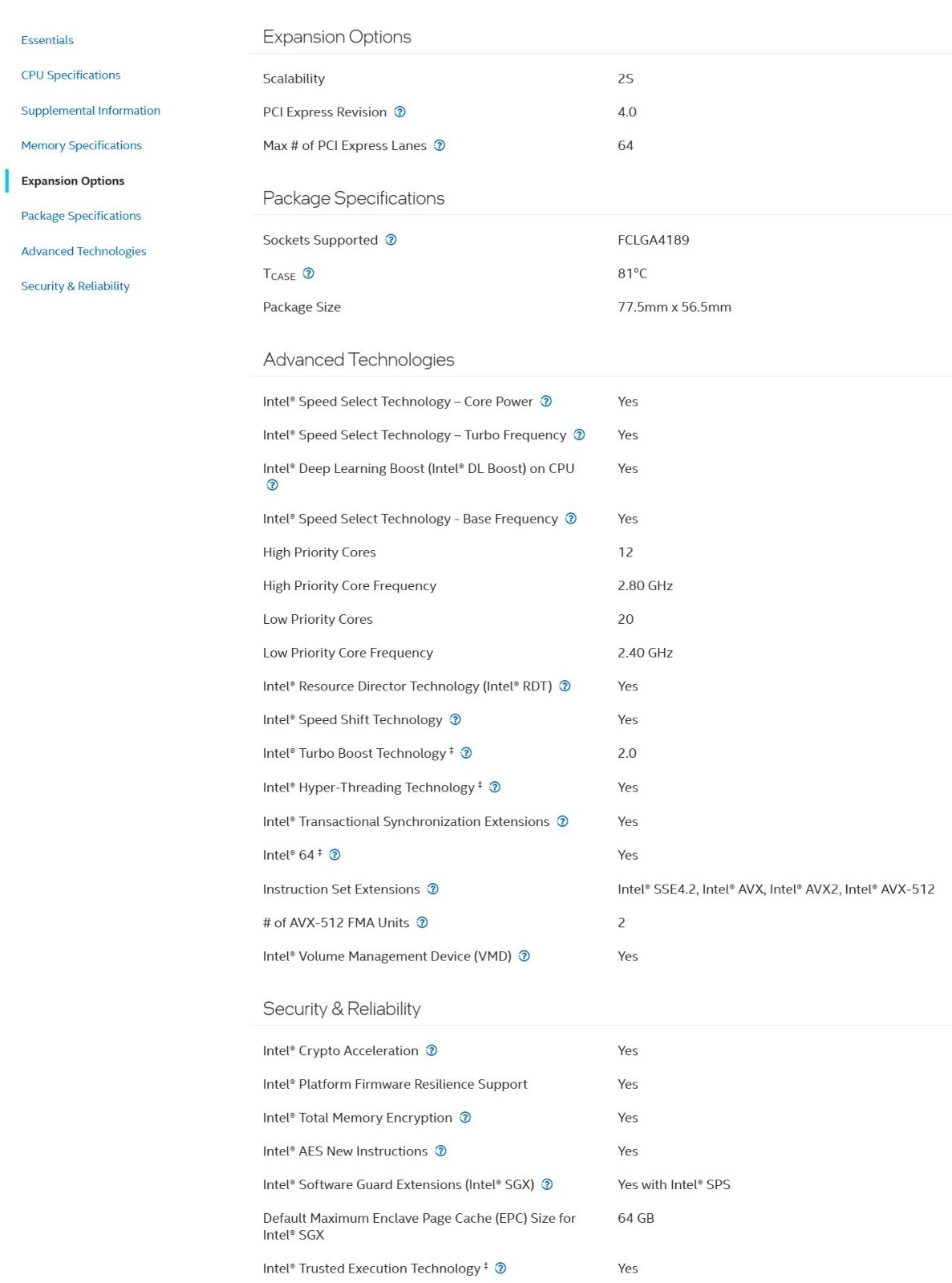Click the TCASE help icon
Screen dimensions: 952x1283
click(x=309, y=273)
